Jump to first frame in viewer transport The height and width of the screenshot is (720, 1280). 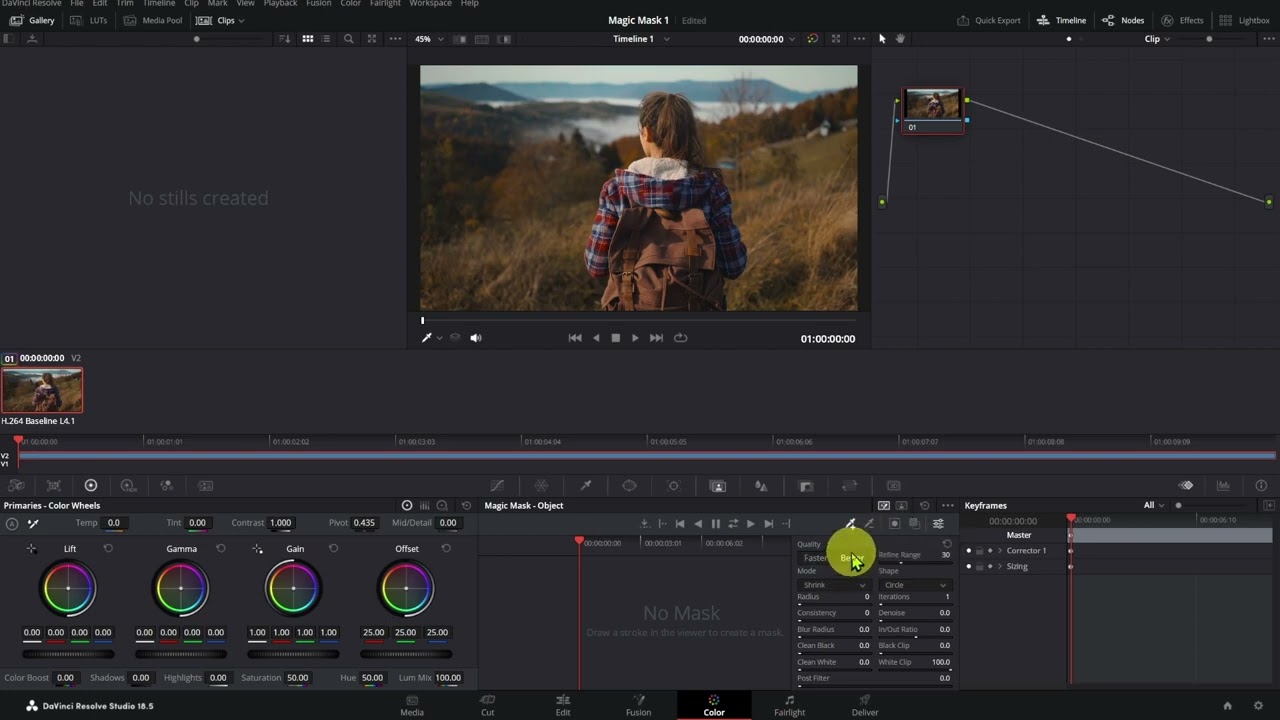tap(574, 338)
